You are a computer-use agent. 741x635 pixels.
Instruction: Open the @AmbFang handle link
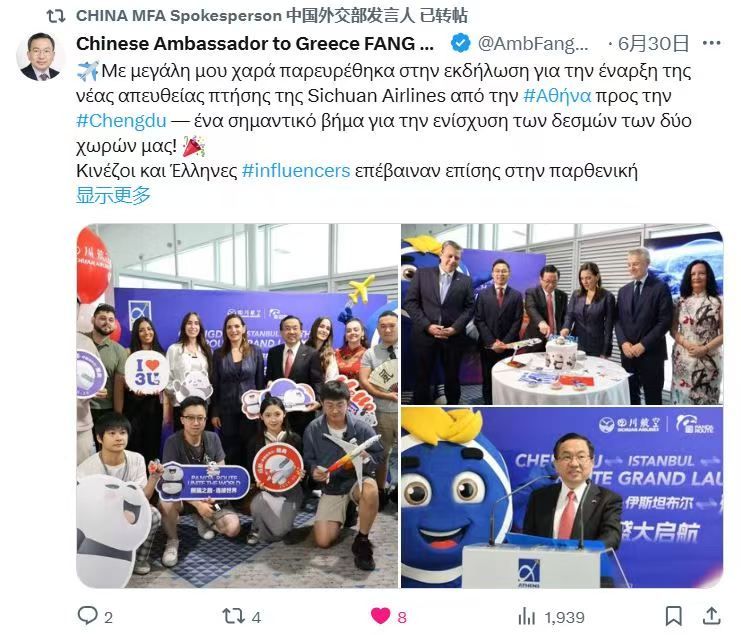click(533, 44)
